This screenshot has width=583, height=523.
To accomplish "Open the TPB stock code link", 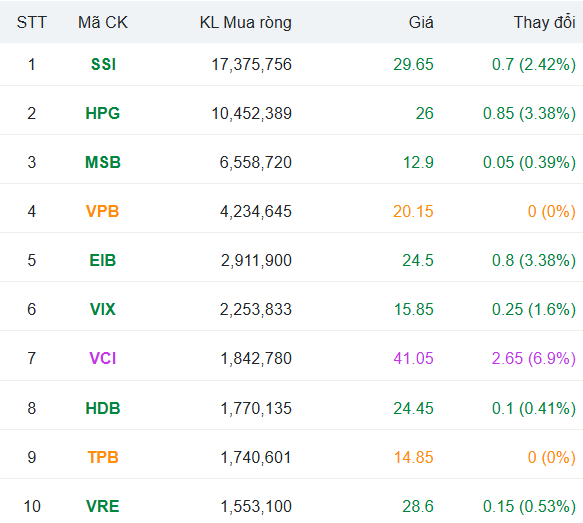I will coord(103,457).
